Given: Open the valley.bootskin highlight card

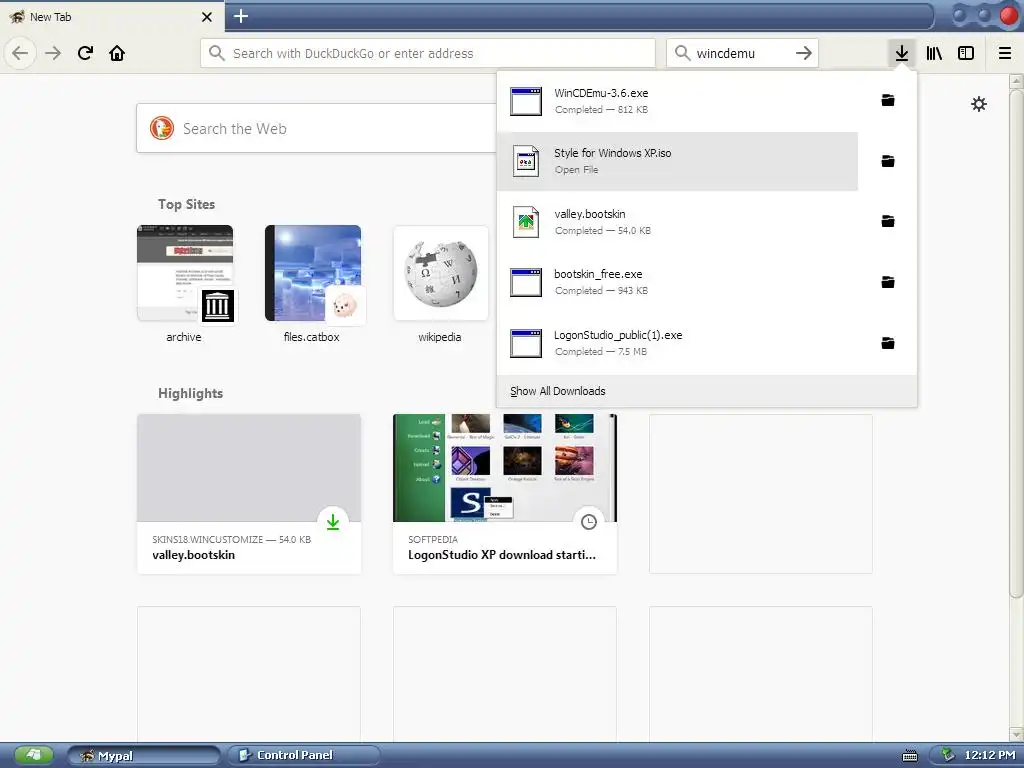Looking at the screenshot, I should click(249, 494).
